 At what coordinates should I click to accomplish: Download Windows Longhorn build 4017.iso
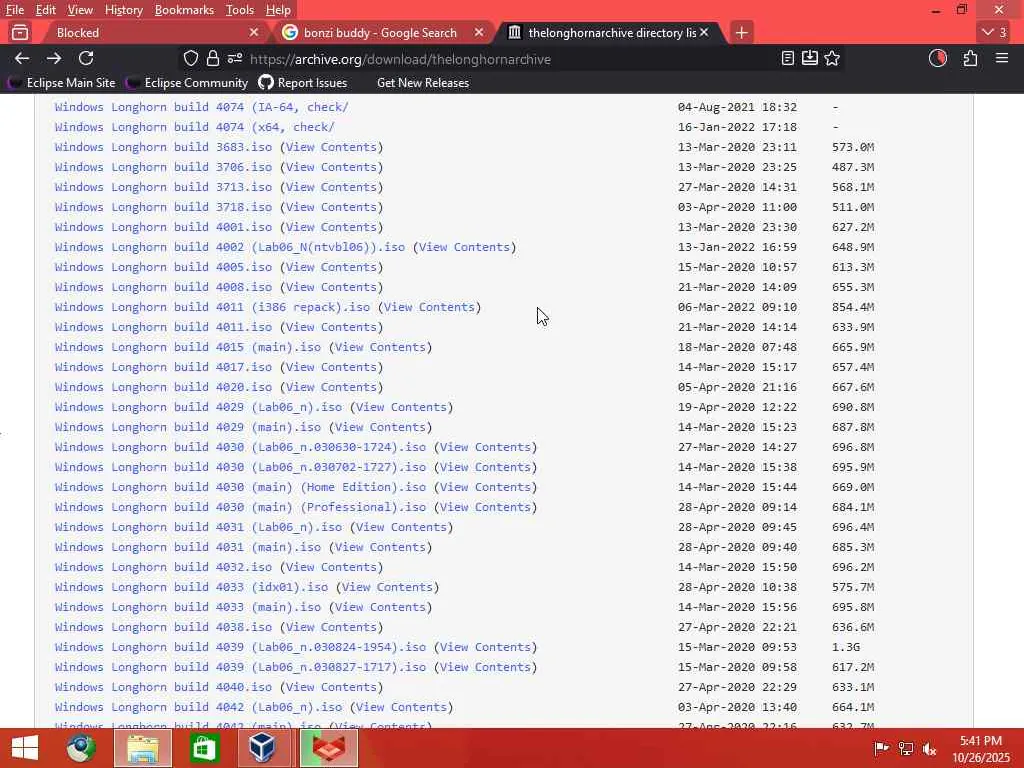tap(163, 367)
